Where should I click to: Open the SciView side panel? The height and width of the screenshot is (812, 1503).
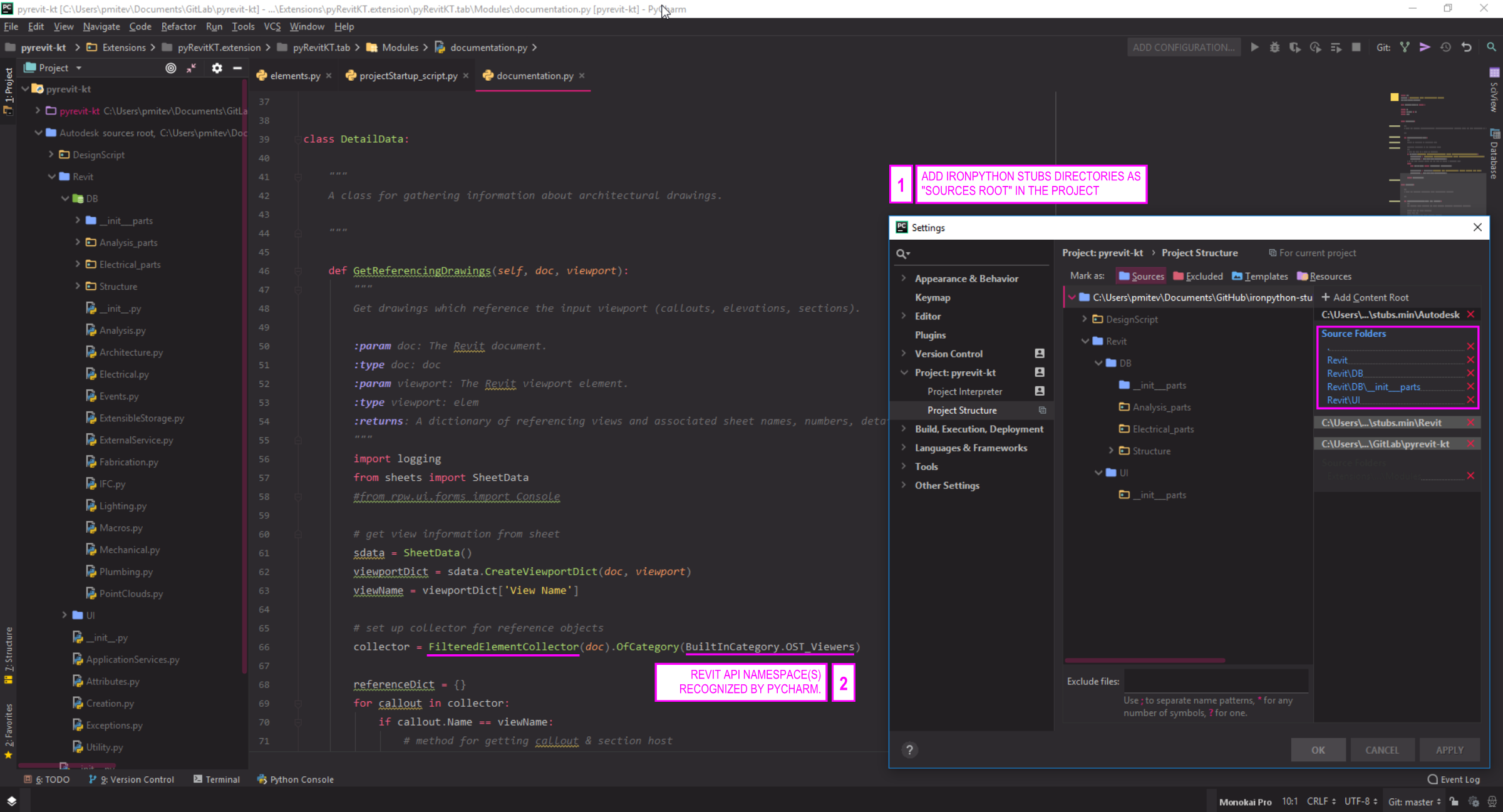(x=1495, y=90)
